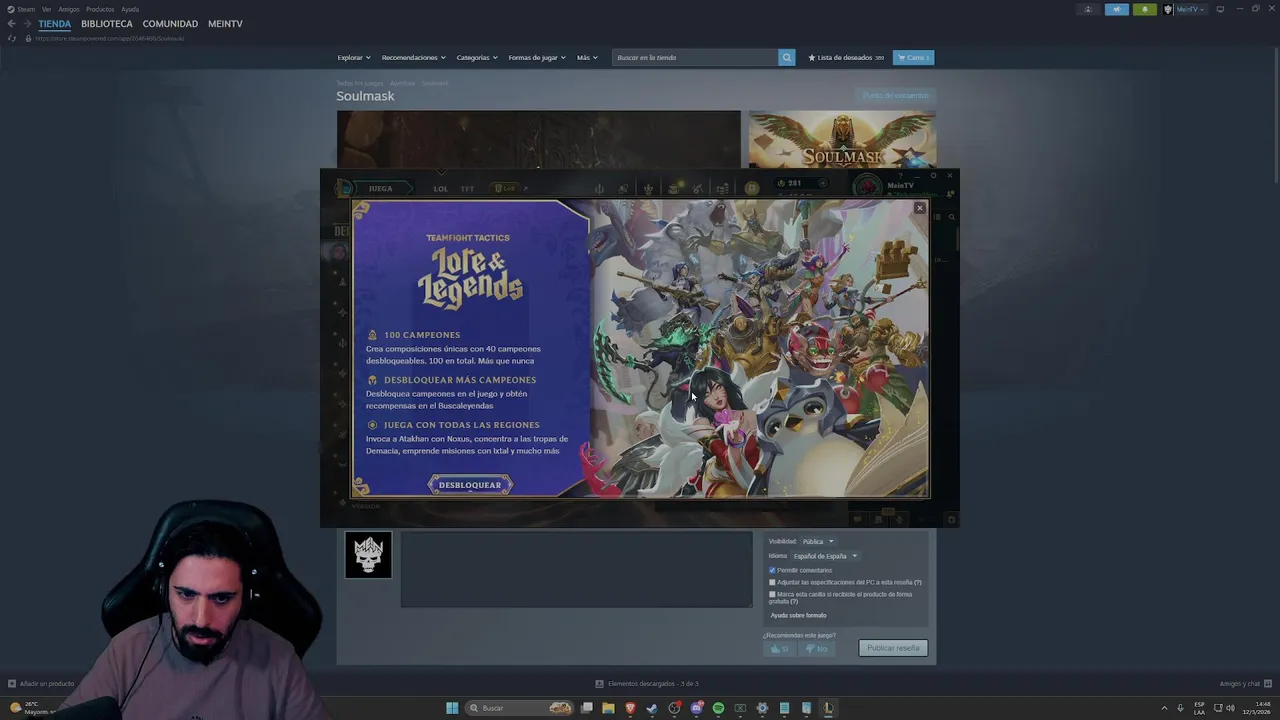Screen dimensions: 1280x720
Task: Open the MEINTV profile tab in Steam
Action: 225,24
